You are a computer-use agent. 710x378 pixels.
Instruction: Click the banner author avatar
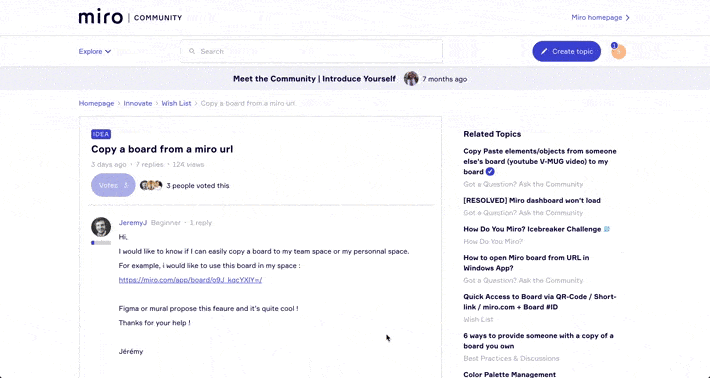[x=411, y=78]
